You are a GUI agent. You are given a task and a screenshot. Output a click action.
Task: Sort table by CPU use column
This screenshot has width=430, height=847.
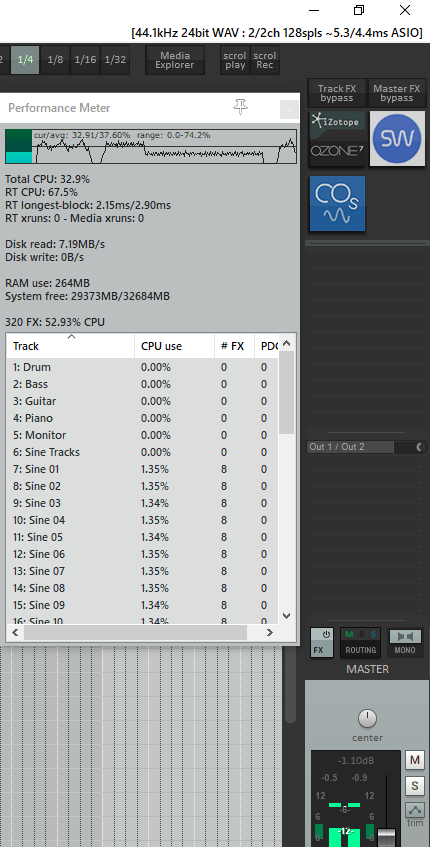174,346
